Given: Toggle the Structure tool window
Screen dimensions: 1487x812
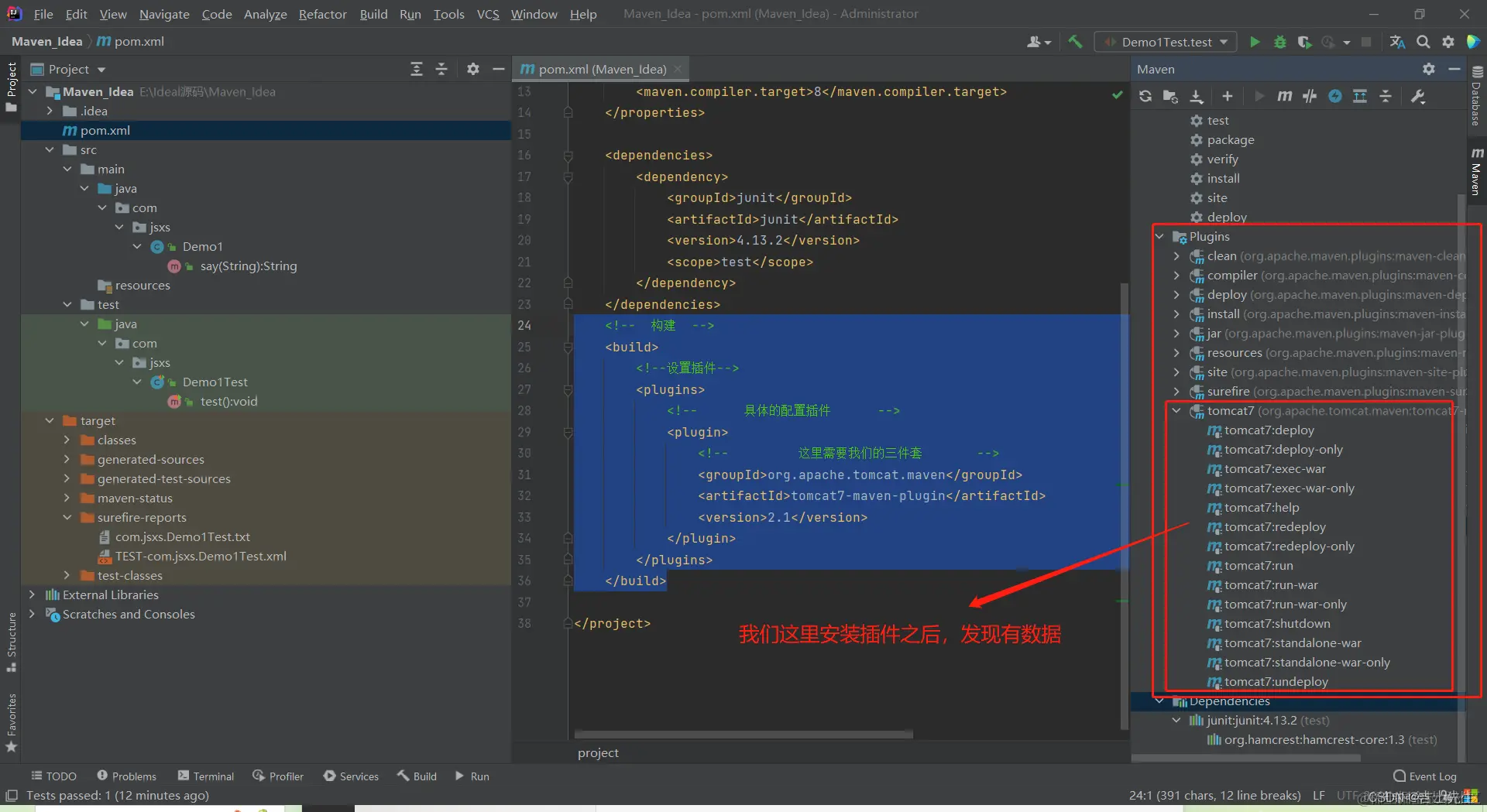Looking at the screenshot, I should coord(11,642).
